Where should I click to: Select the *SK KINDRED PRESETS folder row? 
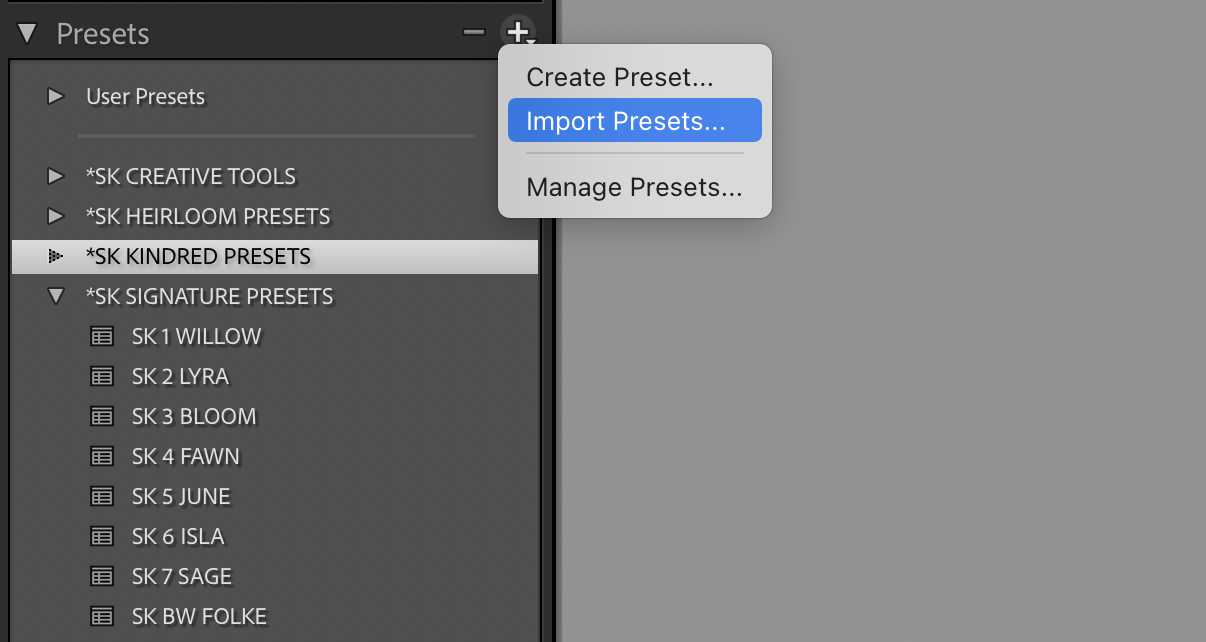coord(275,257)
